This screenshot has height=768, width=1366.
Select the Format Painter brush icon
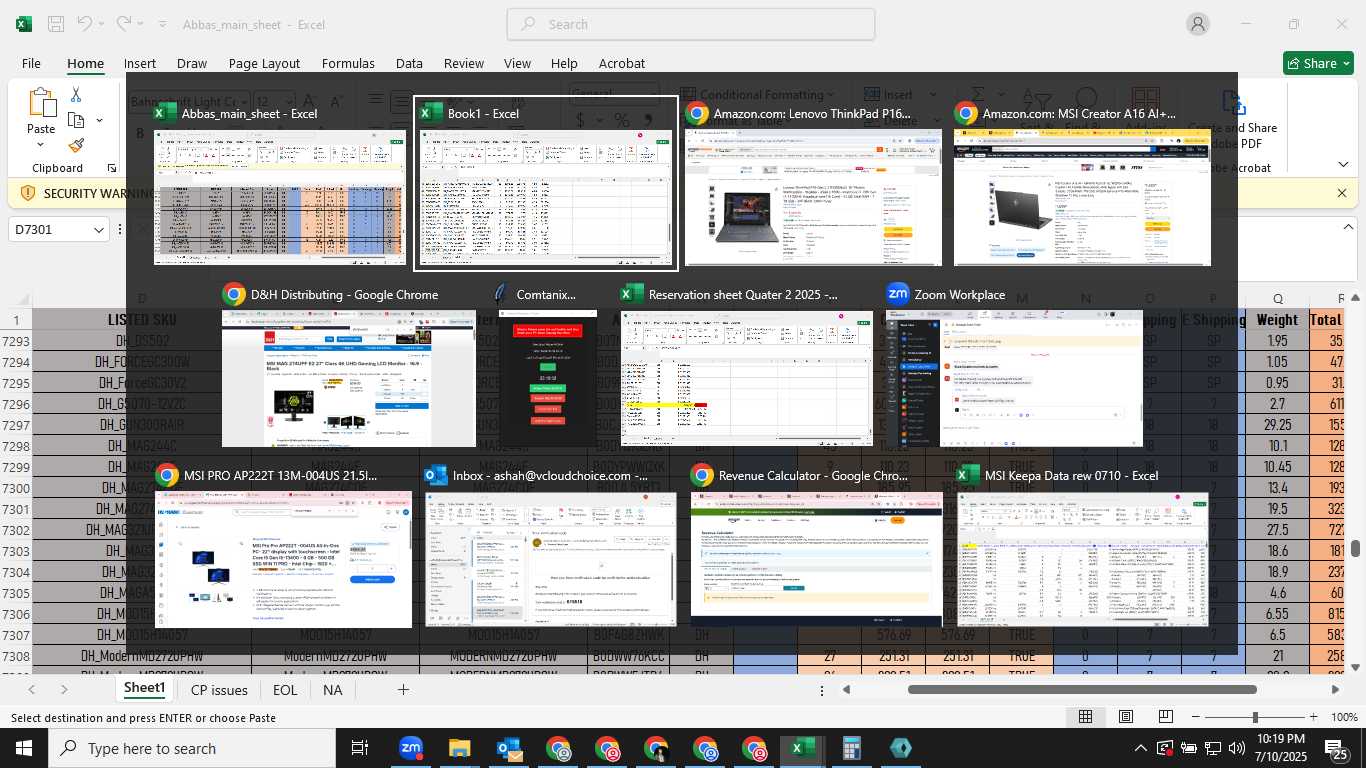[x=76, y=145]
